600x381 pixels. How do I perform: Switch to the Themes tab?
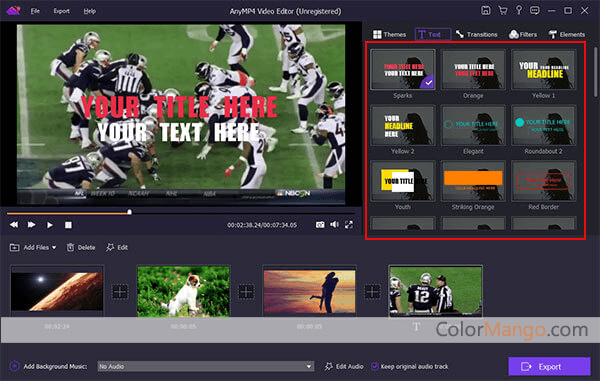(389, 34)
